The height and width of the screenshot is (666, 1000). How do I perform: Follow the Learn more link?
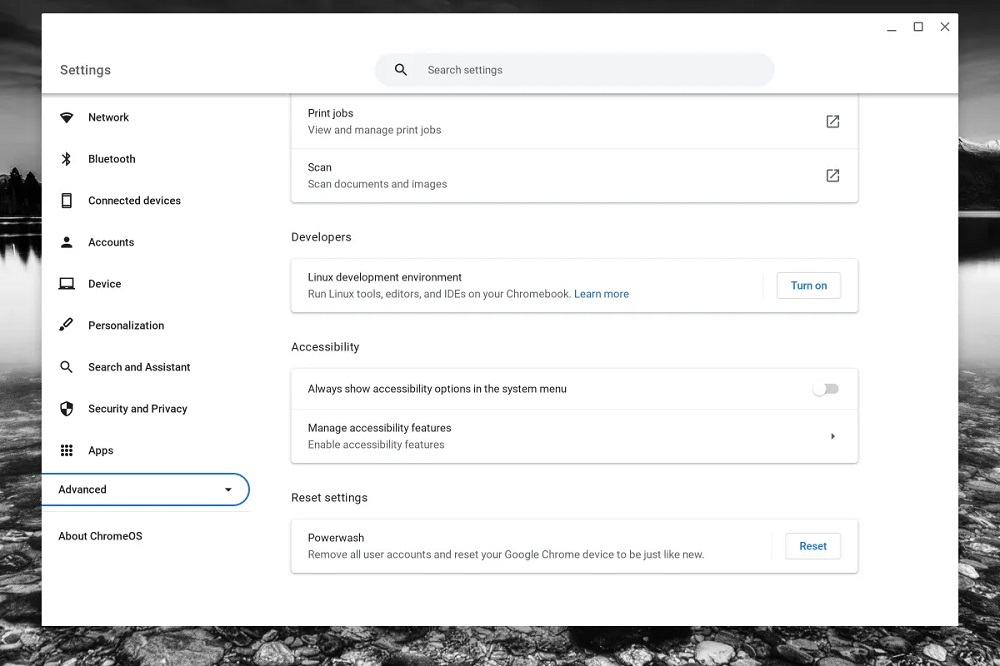click(x=601, y=294)
